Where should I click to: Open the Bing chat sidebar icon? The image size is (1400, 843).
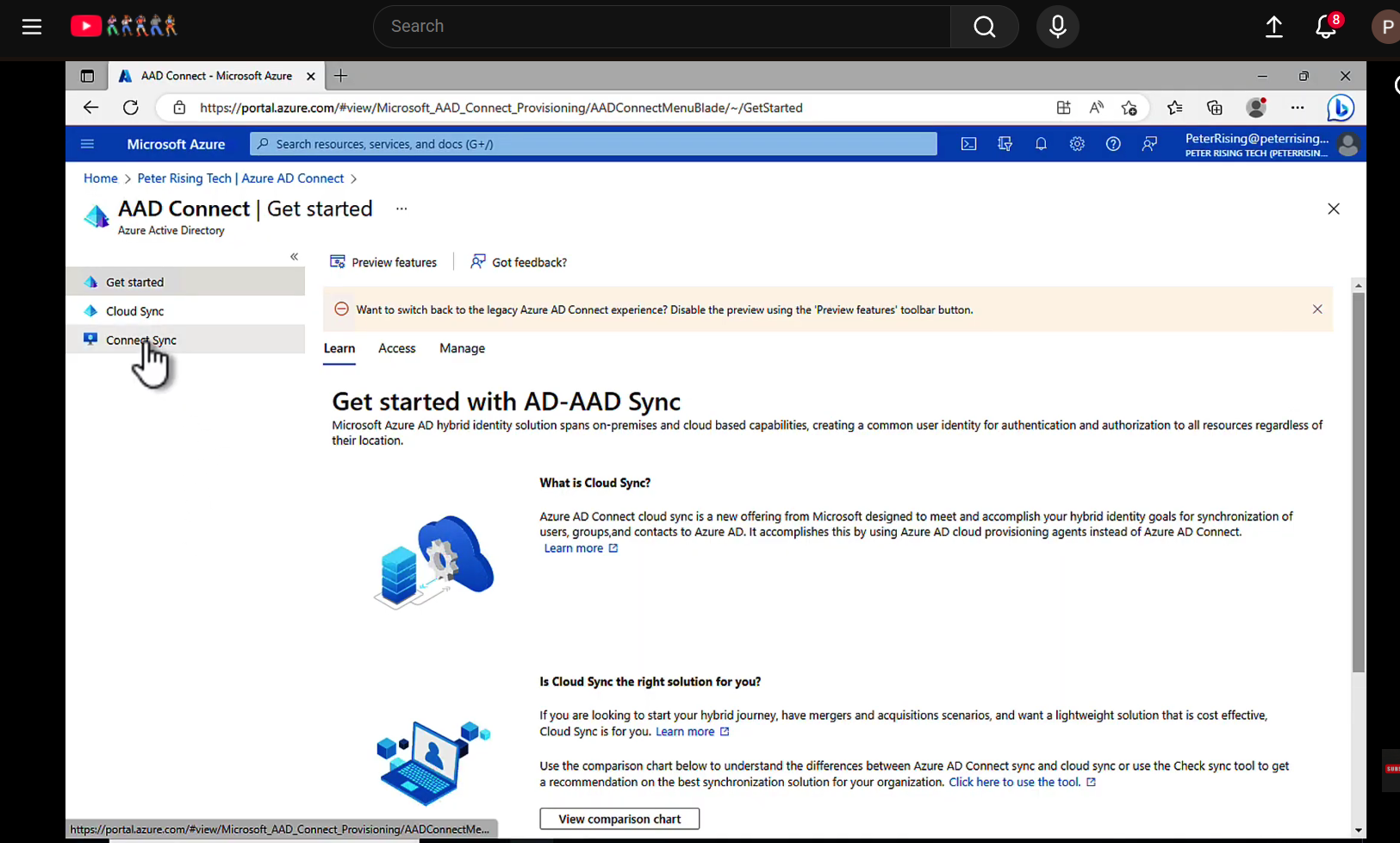point(1341,108)
